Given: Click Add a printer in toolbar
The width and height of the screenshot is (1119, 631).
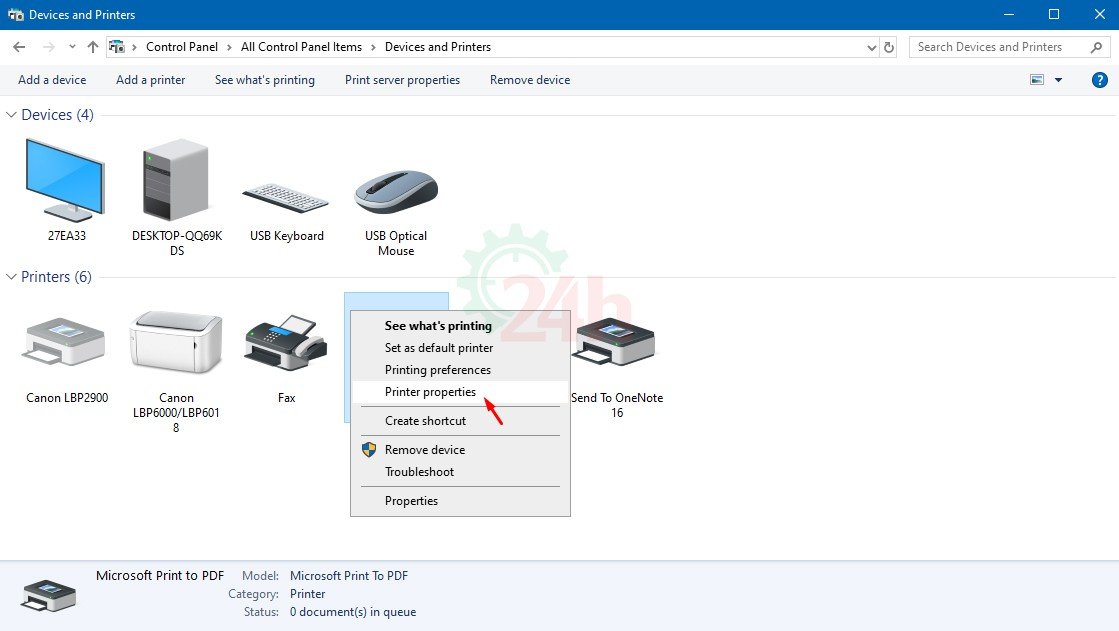Looking at the screenshot, I should 150,80.
